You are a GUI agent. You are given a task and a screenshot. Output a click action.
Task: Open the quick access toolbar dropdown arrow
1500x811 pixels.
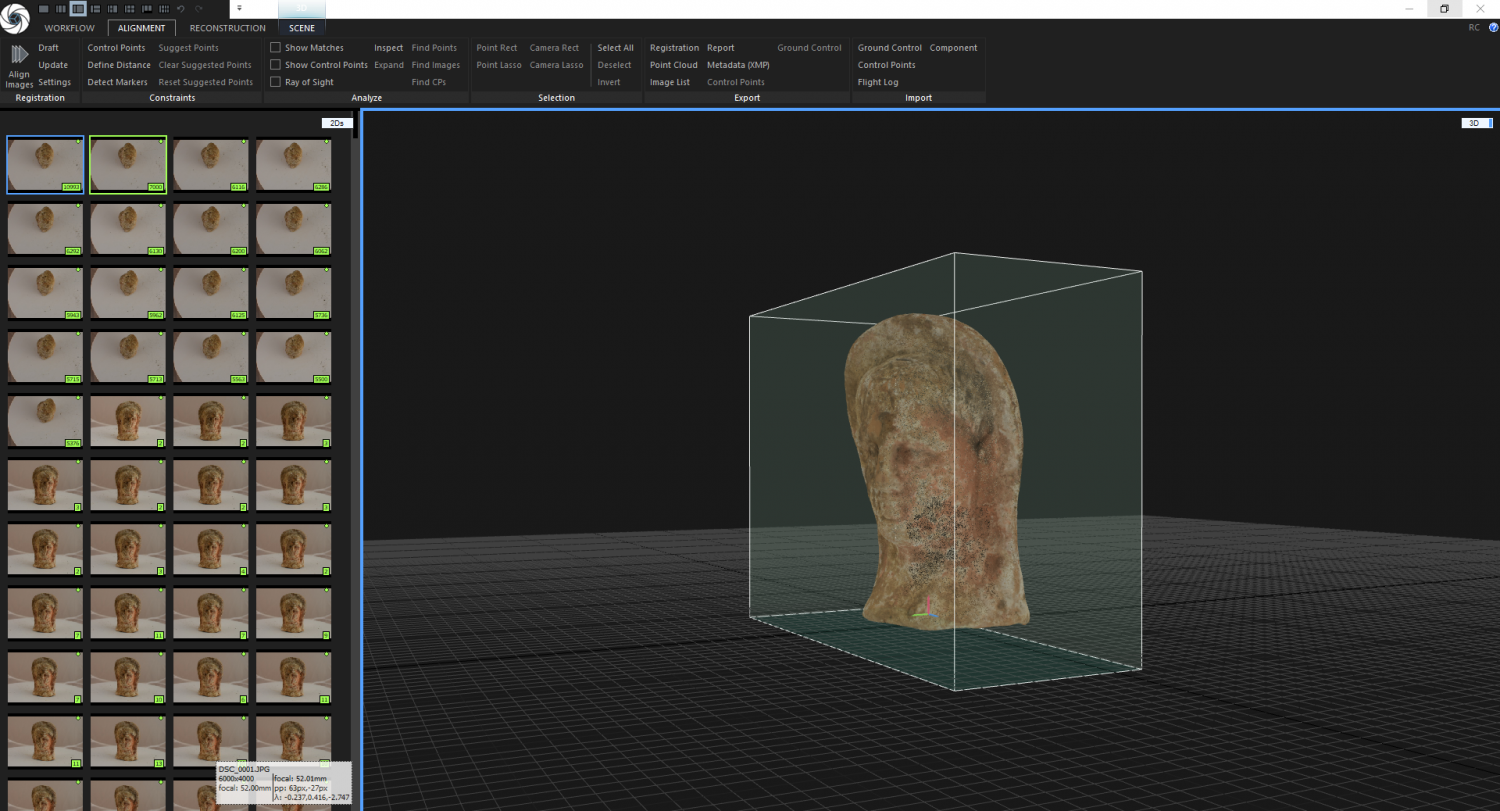pyautogui.click(x=239, y=8)
